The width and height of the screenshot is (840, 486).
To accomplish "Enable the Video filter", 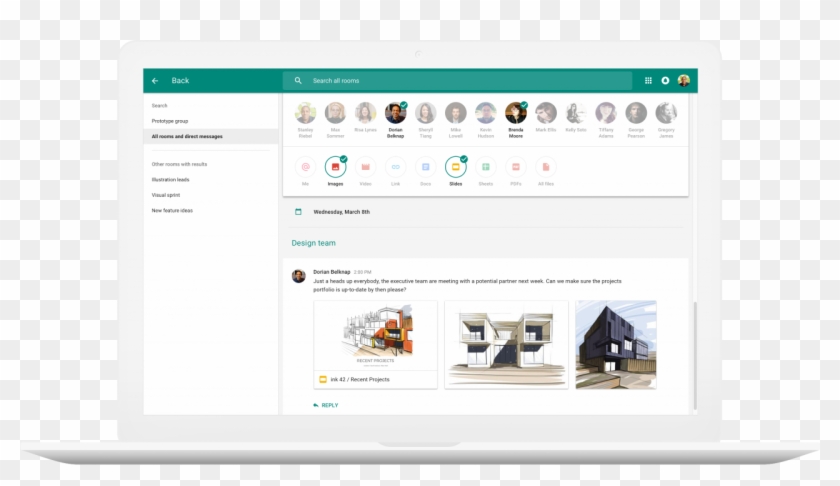I will pos(365,167).
